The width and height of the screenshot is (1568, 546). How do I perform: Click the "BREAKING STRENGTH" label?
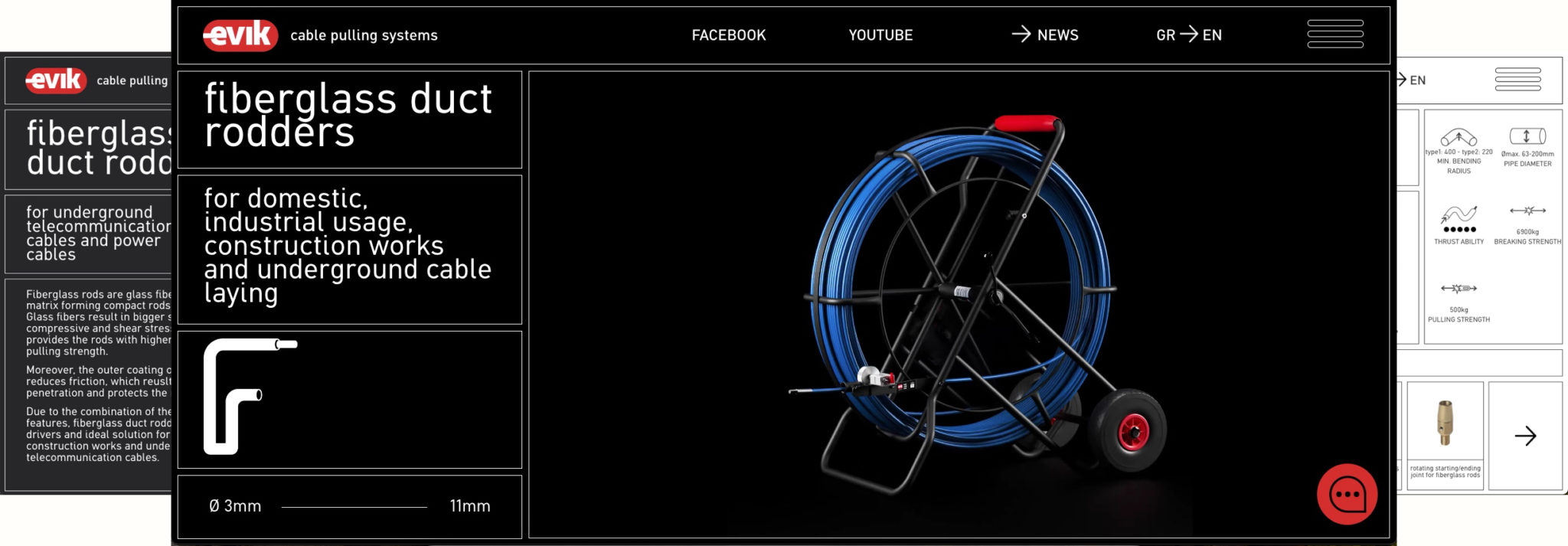pos(1527,242)
